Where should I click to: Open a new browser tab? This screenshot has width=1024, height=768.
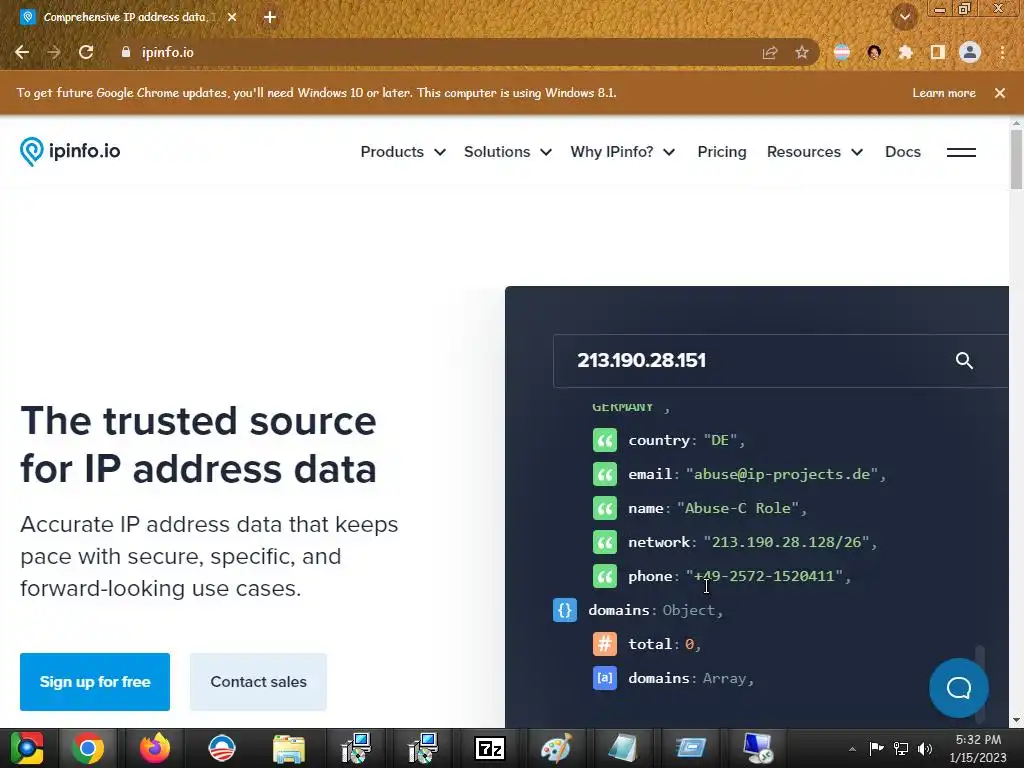[x=270, y=17]
